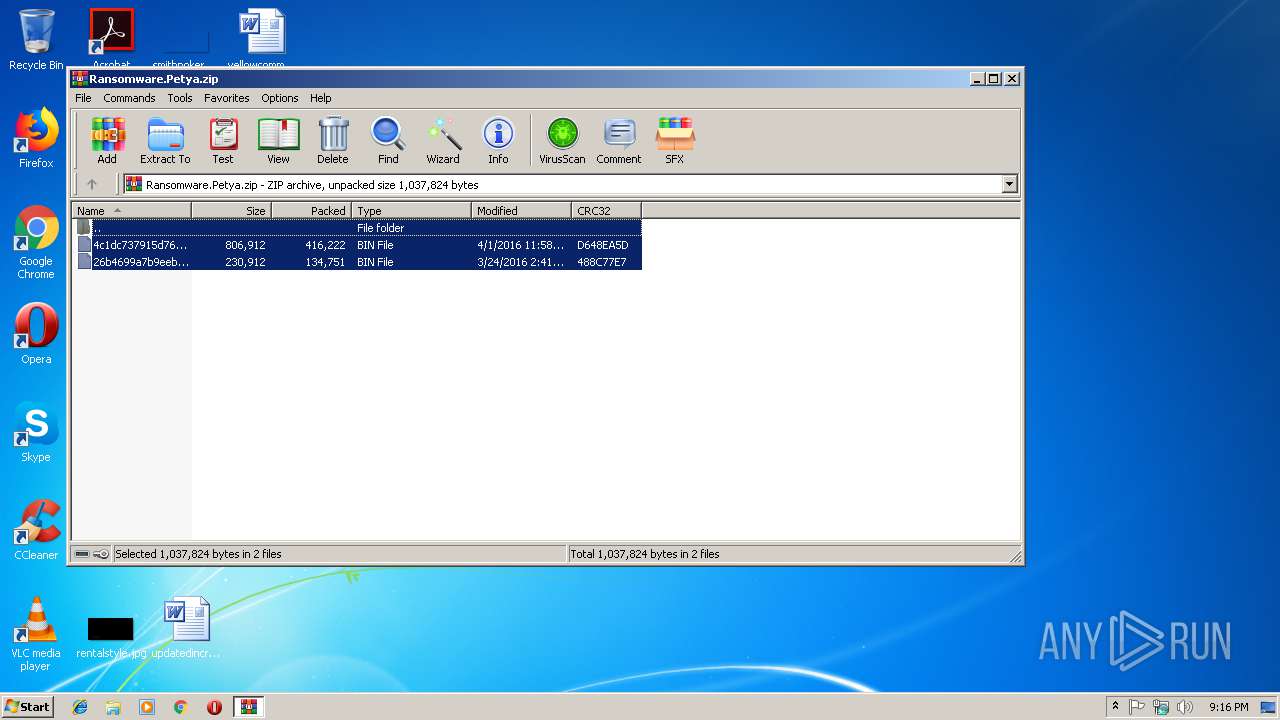Show archive Info

[x=498, y=141]
